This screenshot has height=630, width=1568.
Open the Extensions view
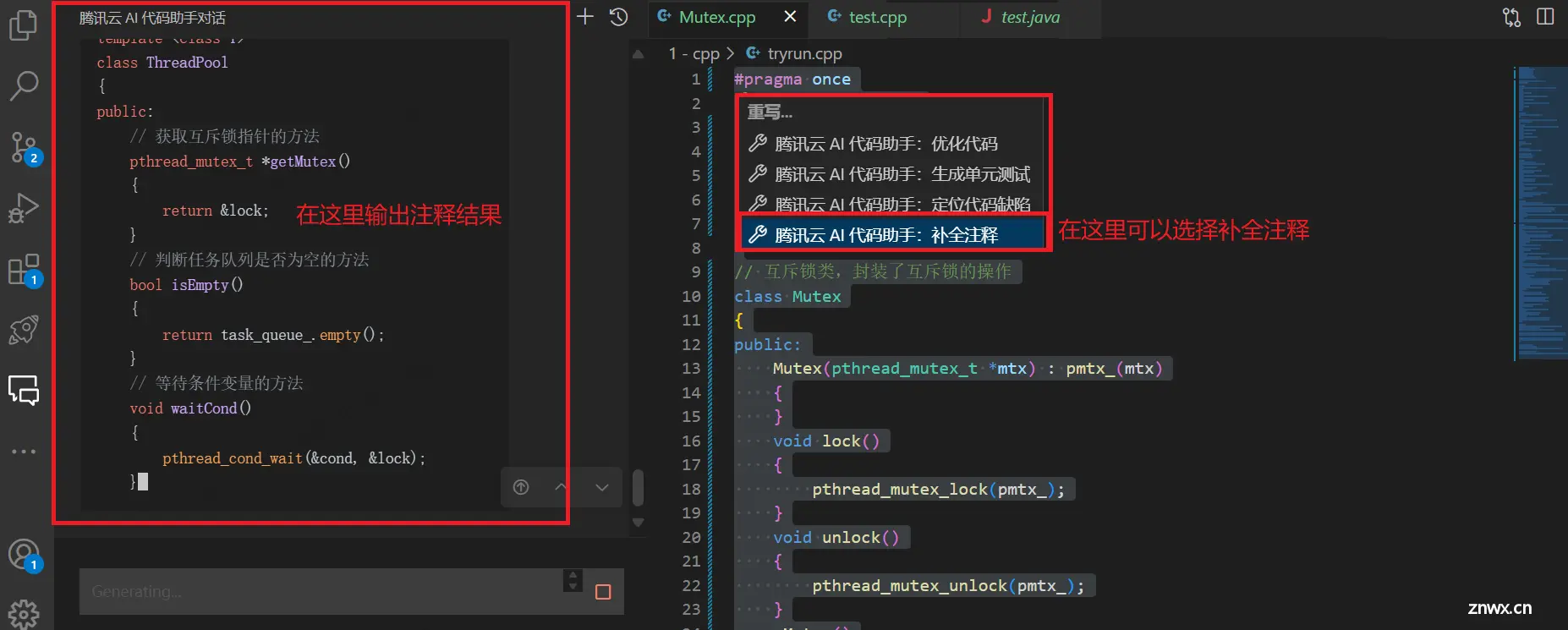point(25,271)
